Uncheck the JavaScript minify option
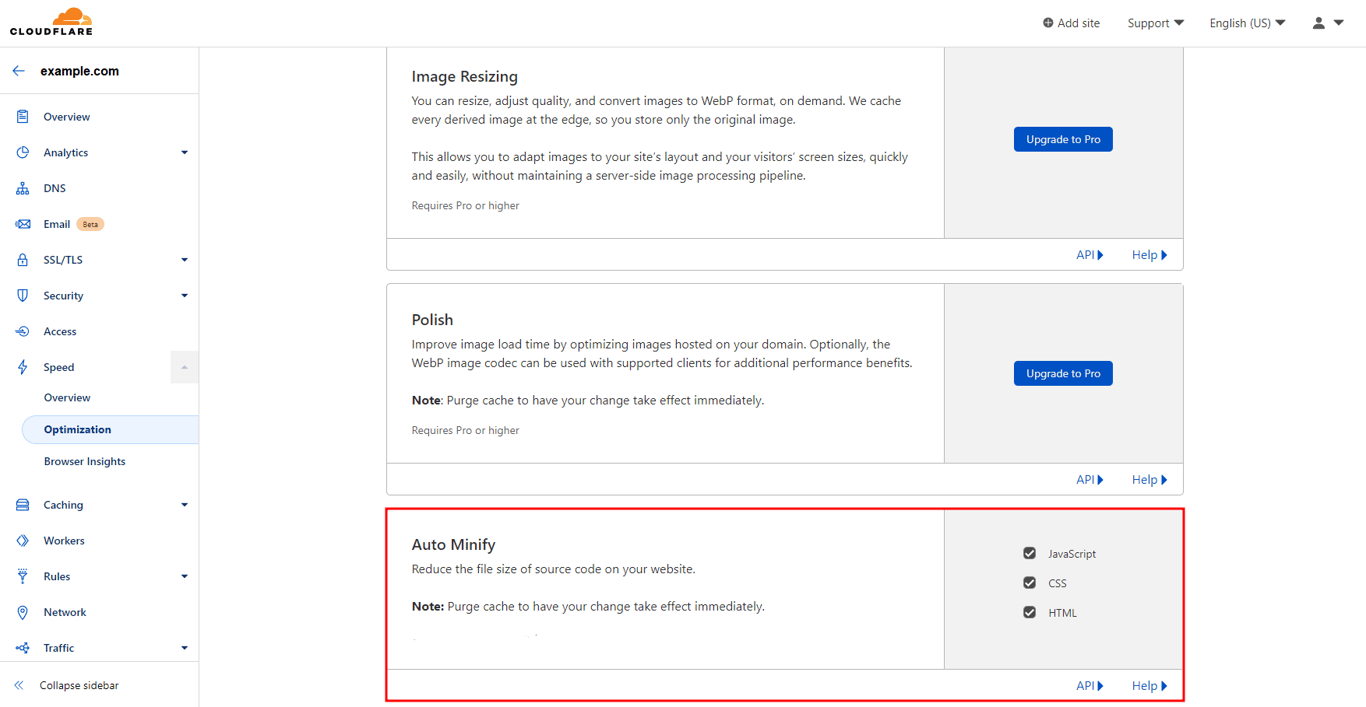 (1029, 552)
